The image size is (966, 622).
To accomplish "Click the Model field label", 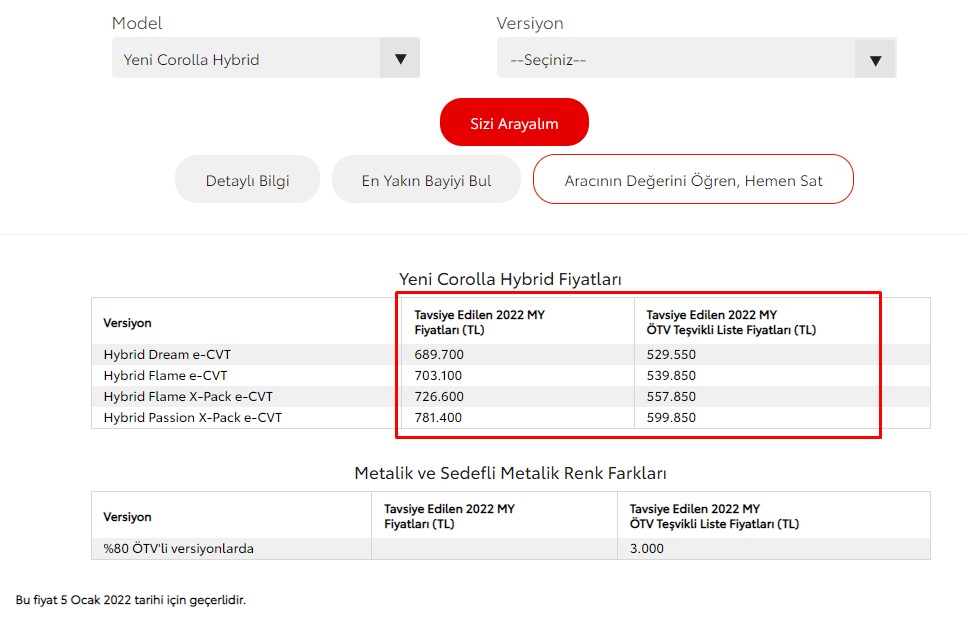I will 137,23.
